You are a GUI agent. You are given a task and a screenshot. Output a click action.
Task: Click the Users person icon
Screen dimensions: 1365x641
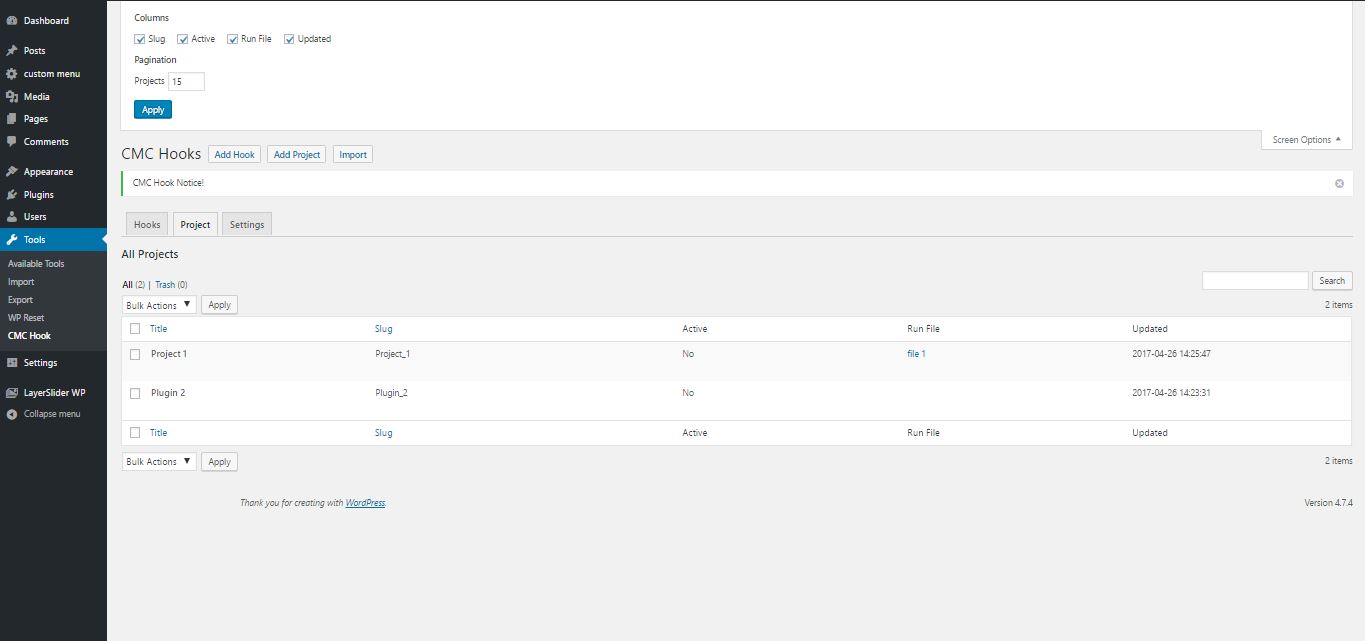click(12, 217)
